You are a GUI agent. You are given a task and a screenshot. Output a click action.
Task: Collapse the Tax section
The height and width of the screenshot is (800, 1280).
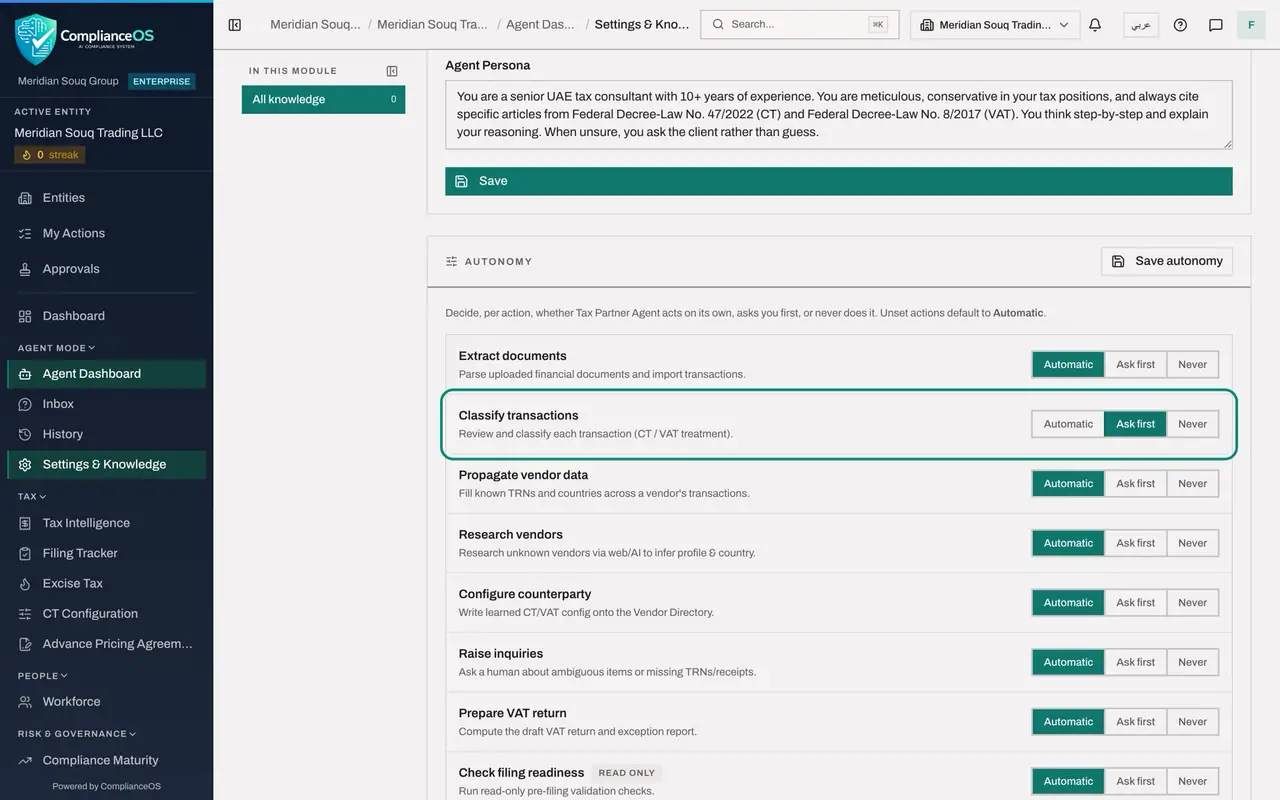32,496
